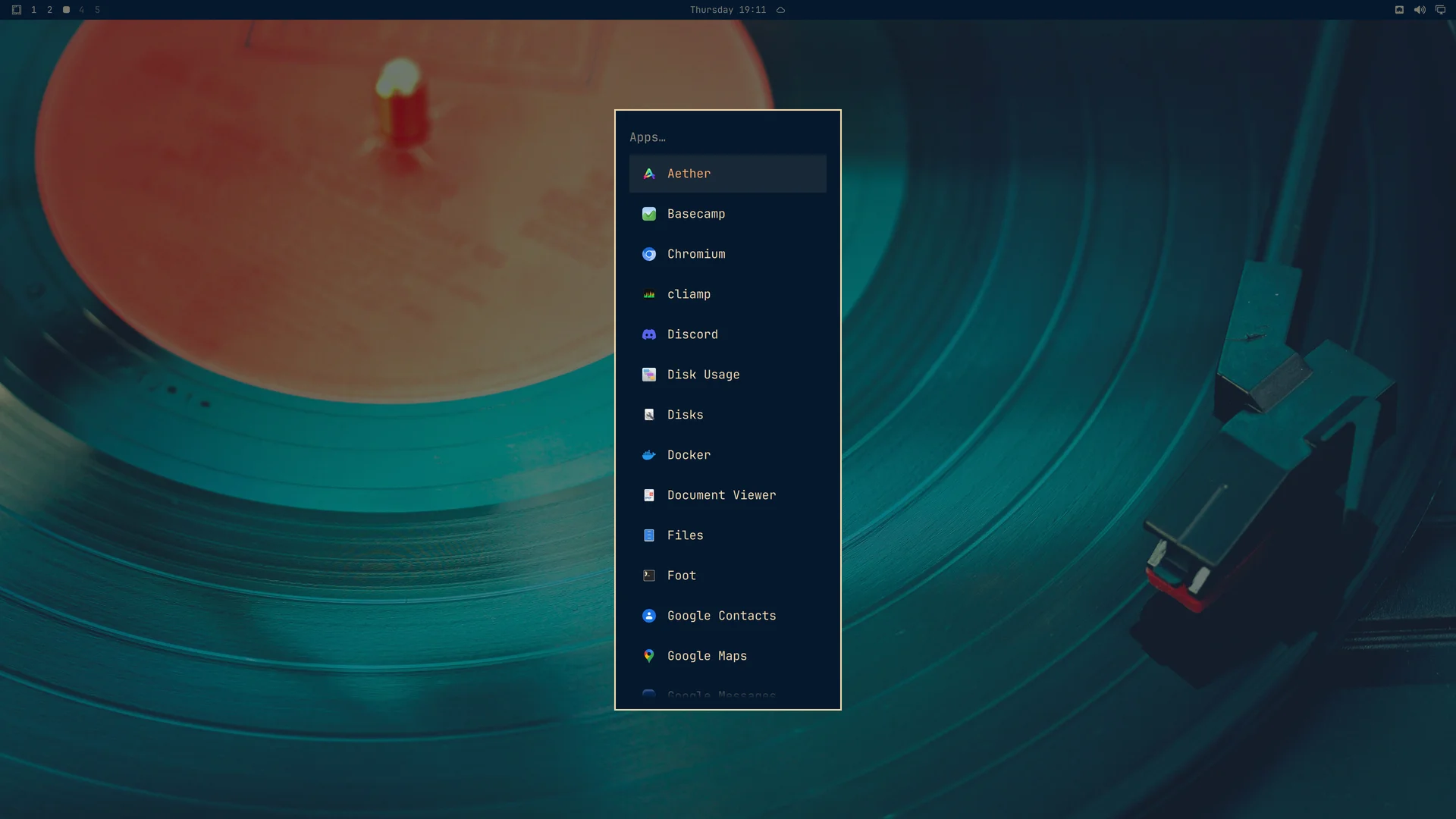This screenshot has width=1456, height=819.
Task: Click the Docker whale icon
Action: tap(649, 455)
